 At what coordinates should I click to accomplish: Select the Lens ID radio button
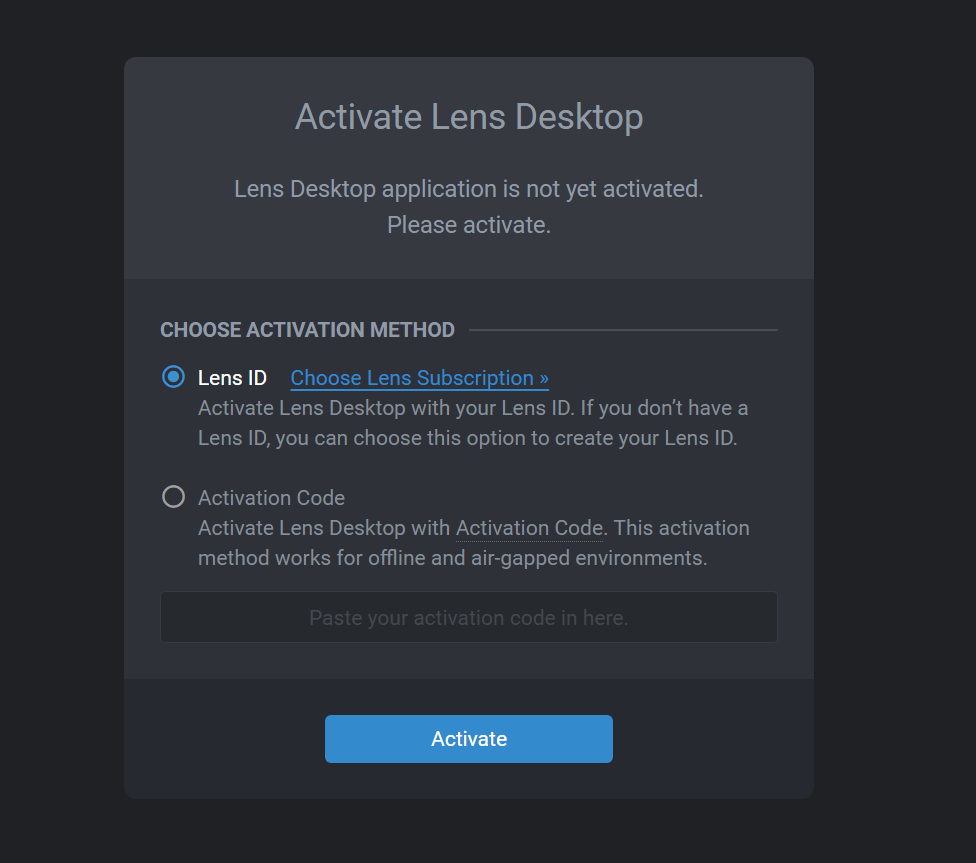(173, 377)
